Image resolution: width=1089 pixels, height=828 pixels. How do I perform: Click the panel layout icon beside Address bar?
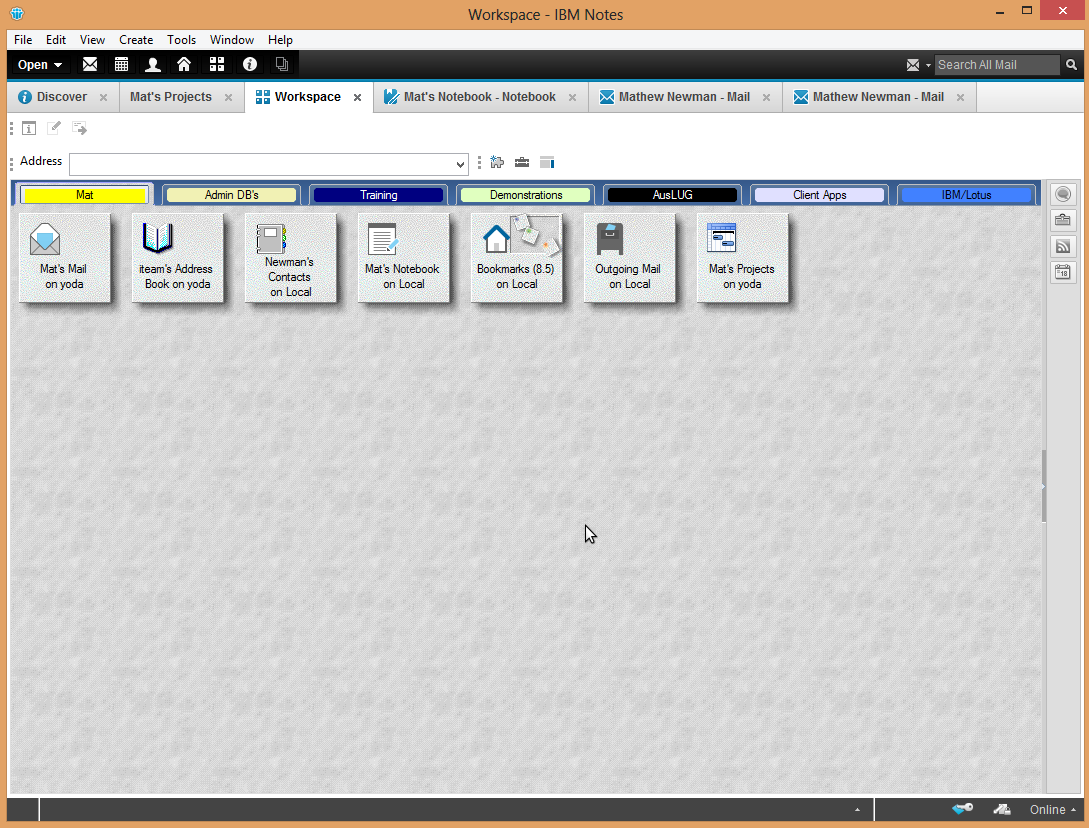coord(547,163)
